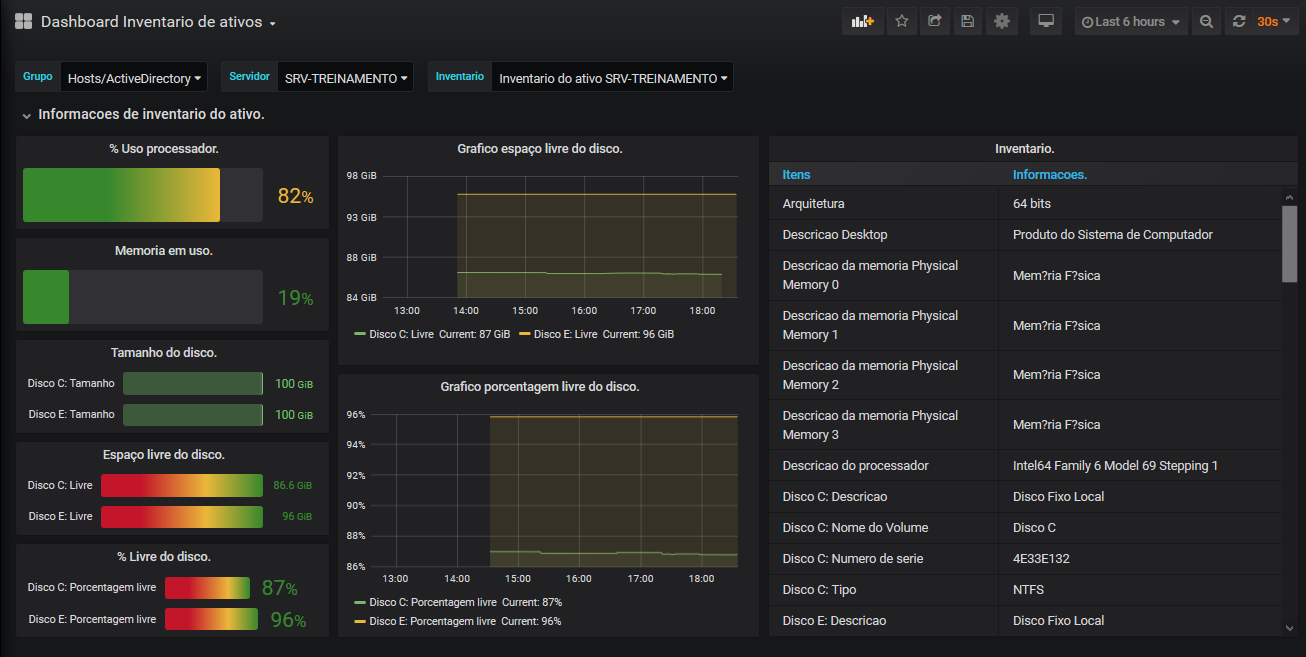The height and width of the screenshot is (657, 1306).
Task: Click the Inventario table scrollbar thumb
Action: point(1289,244)
